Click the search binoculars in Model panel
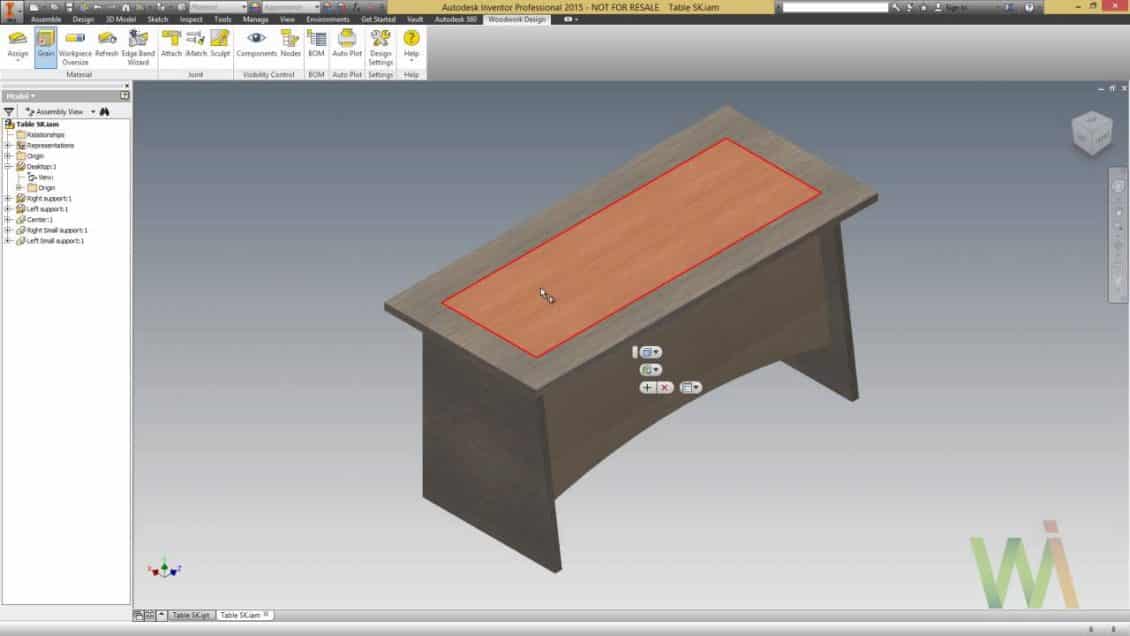Viewport: 1130px width, 636px height. (x=104, y=111)
